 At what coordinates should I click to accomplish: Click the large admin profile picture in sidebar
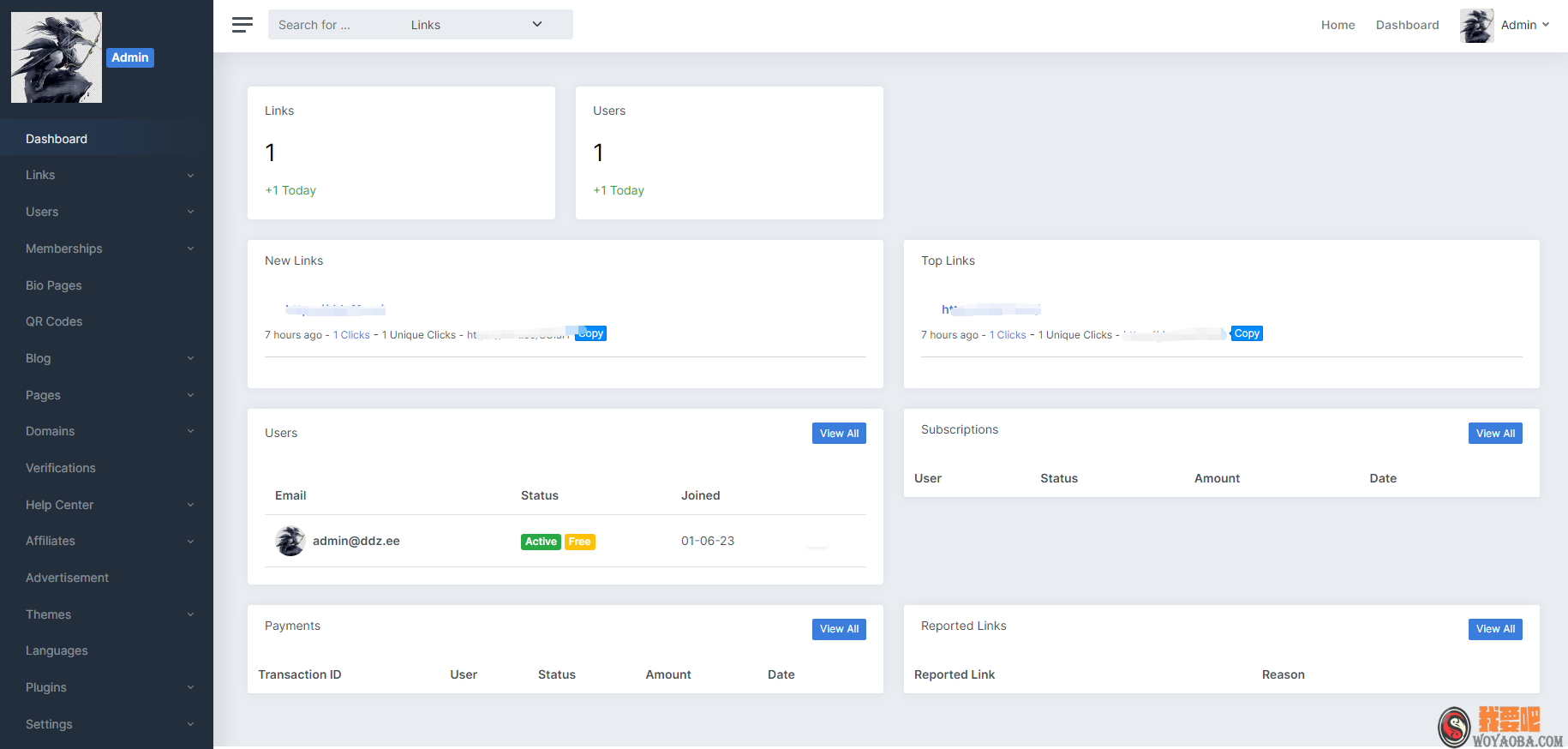pos(57,57)
